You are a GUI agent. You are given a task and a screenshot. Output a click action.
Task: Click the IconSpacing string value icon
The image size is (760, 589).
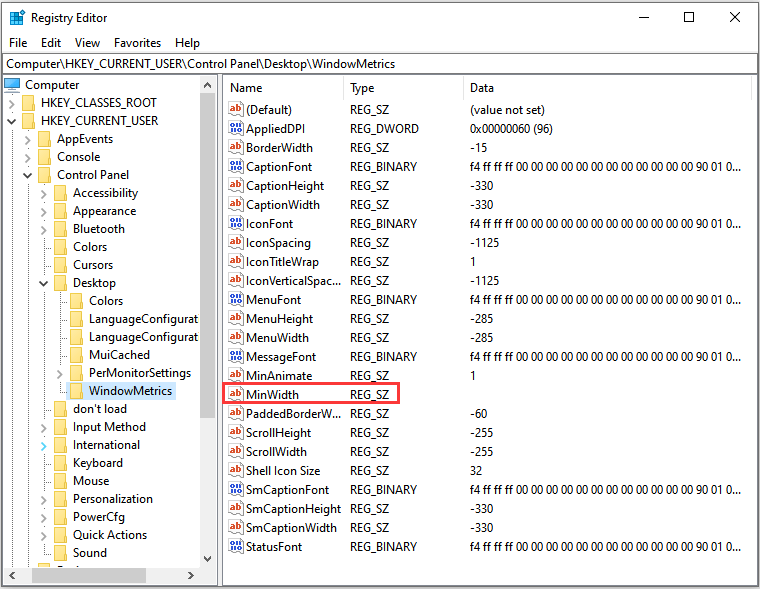(236, 242)
